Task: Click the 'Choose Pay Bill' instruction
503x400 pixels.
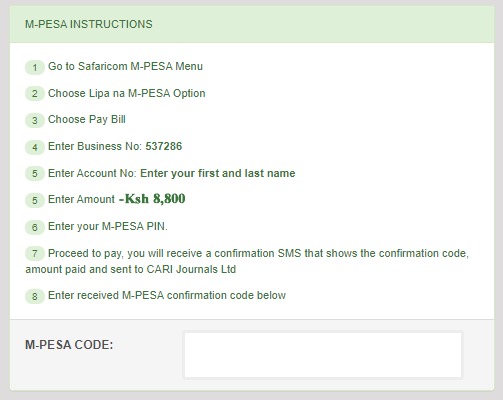Action: pos(87,119)
